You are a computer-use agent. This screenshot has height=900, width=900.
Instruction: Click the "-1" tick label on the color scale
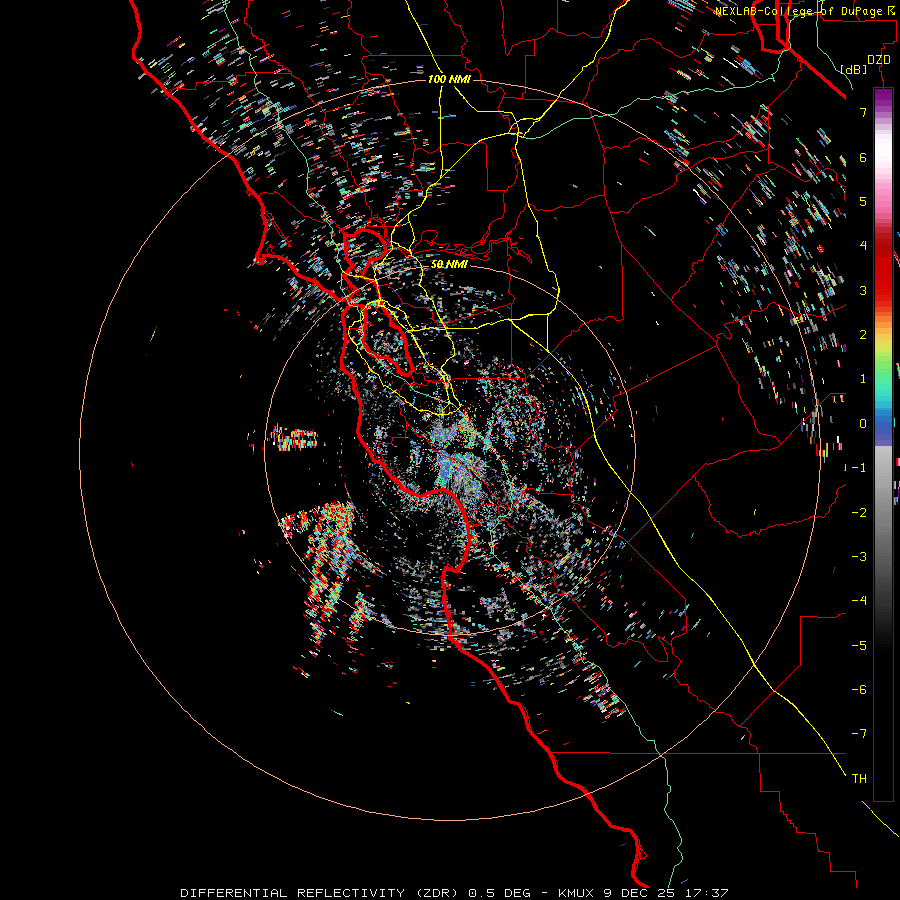coord(859,468)
